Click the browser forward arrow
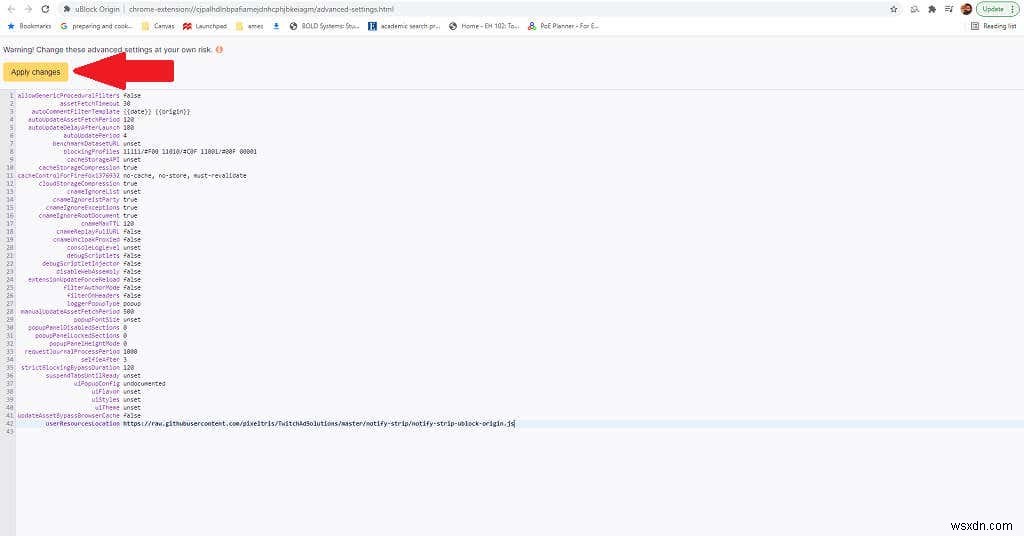Viewport: 1024px width, 536px height. coord(28,9)
